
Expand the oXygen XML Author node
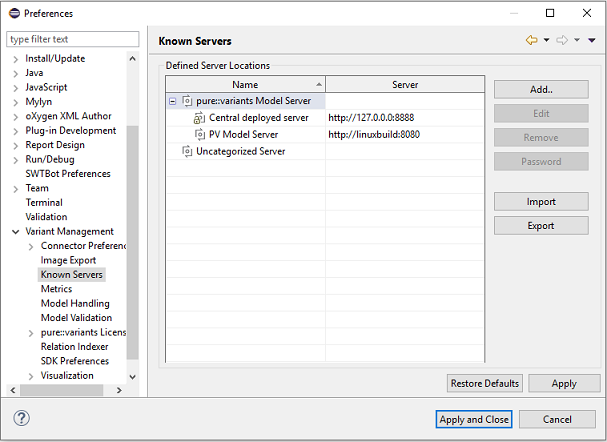(15, 117)
